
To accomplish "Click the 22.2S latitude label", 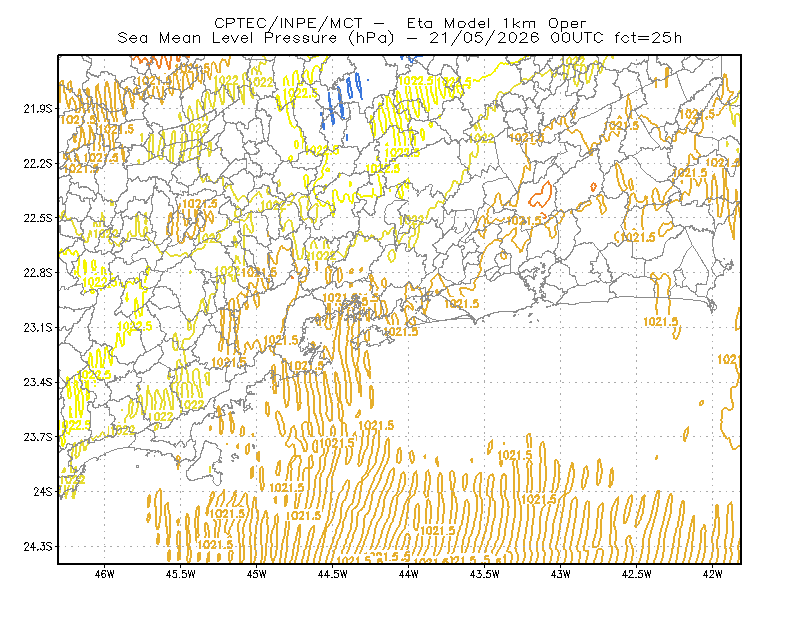I will point(37,163).
